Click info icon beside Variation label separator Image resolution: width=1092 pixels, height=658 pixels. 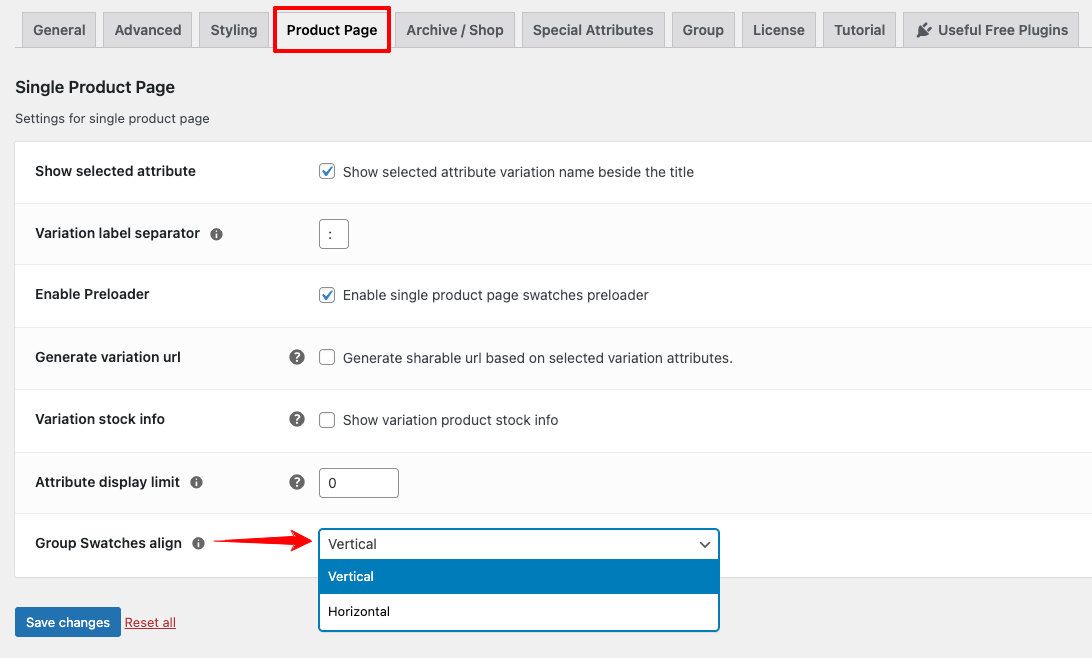(217, 234)
